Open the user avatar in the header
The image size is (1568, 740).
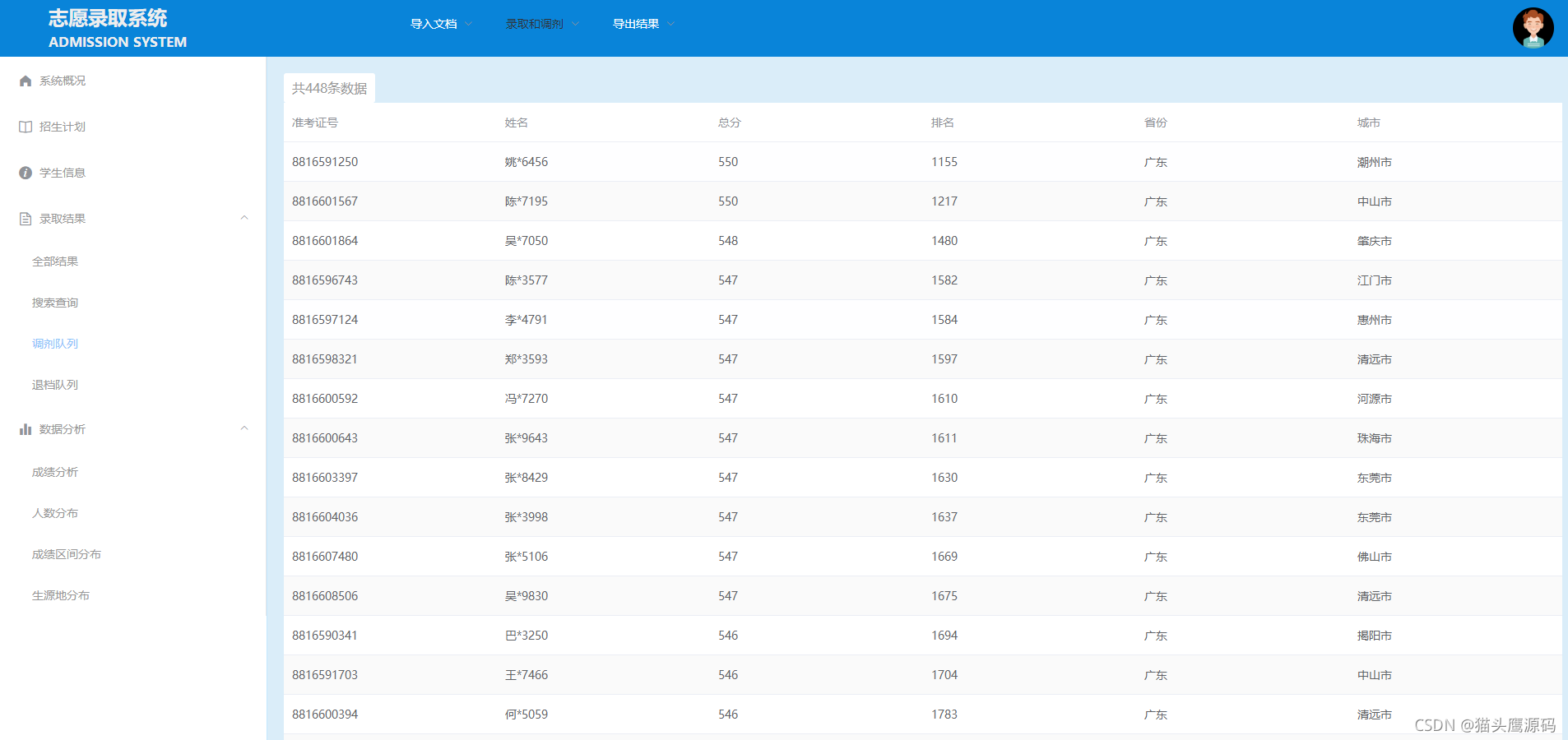(x=1533, y=28)
